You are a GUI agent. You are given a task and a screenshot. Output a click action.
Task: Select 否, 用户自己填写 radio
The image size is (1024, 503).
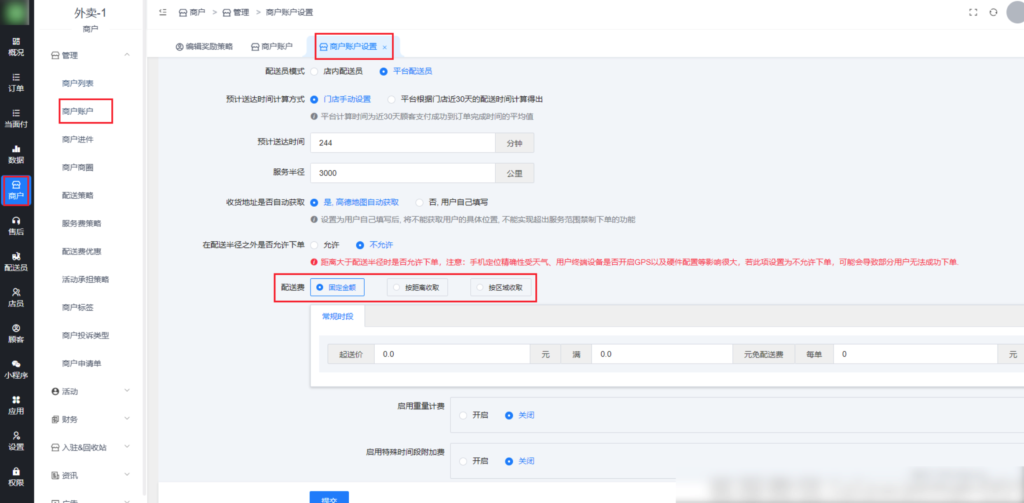pyautogui.click(x=419, y=203)
